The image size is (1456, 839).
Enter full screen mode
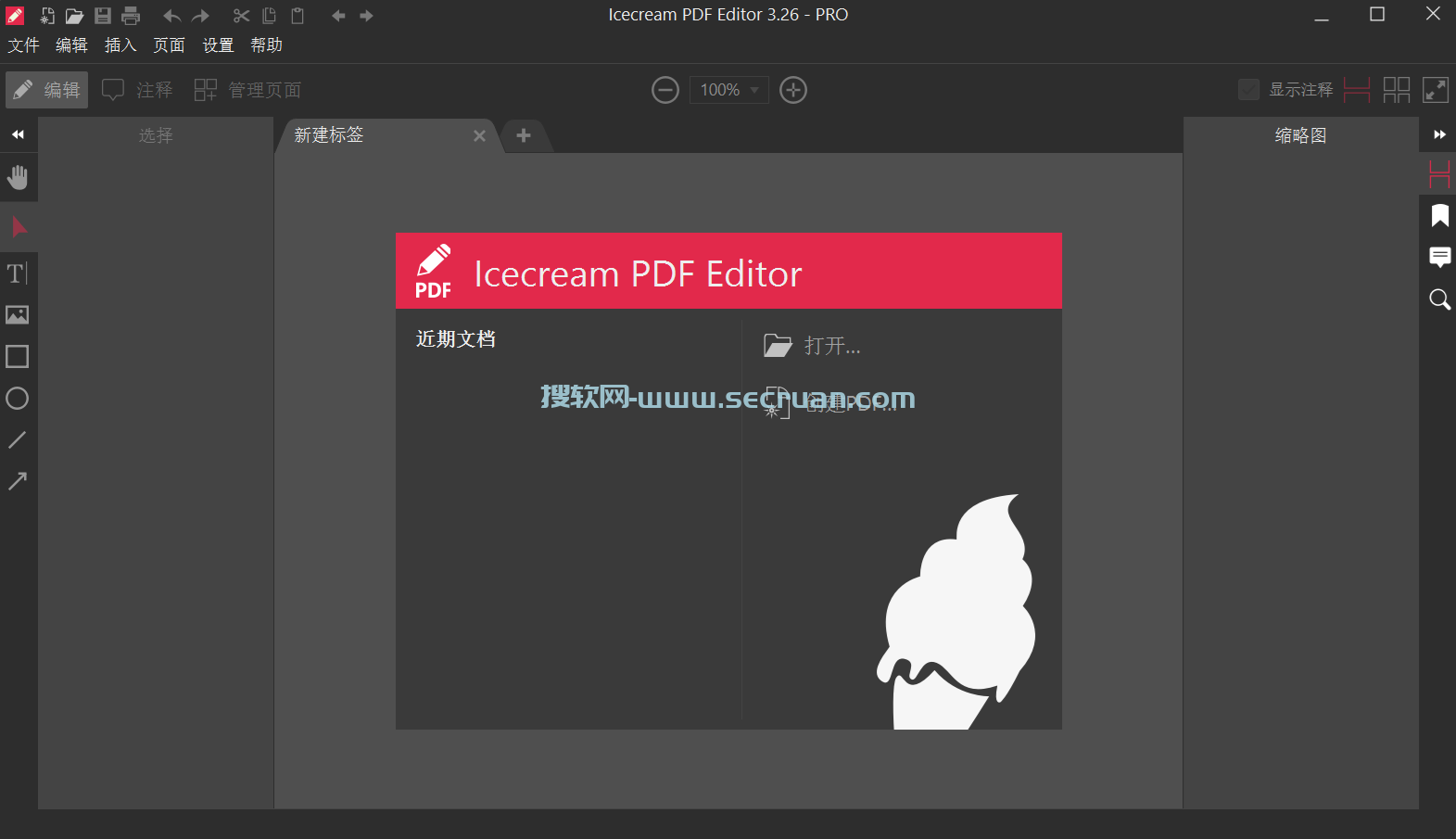[1436, 90]
